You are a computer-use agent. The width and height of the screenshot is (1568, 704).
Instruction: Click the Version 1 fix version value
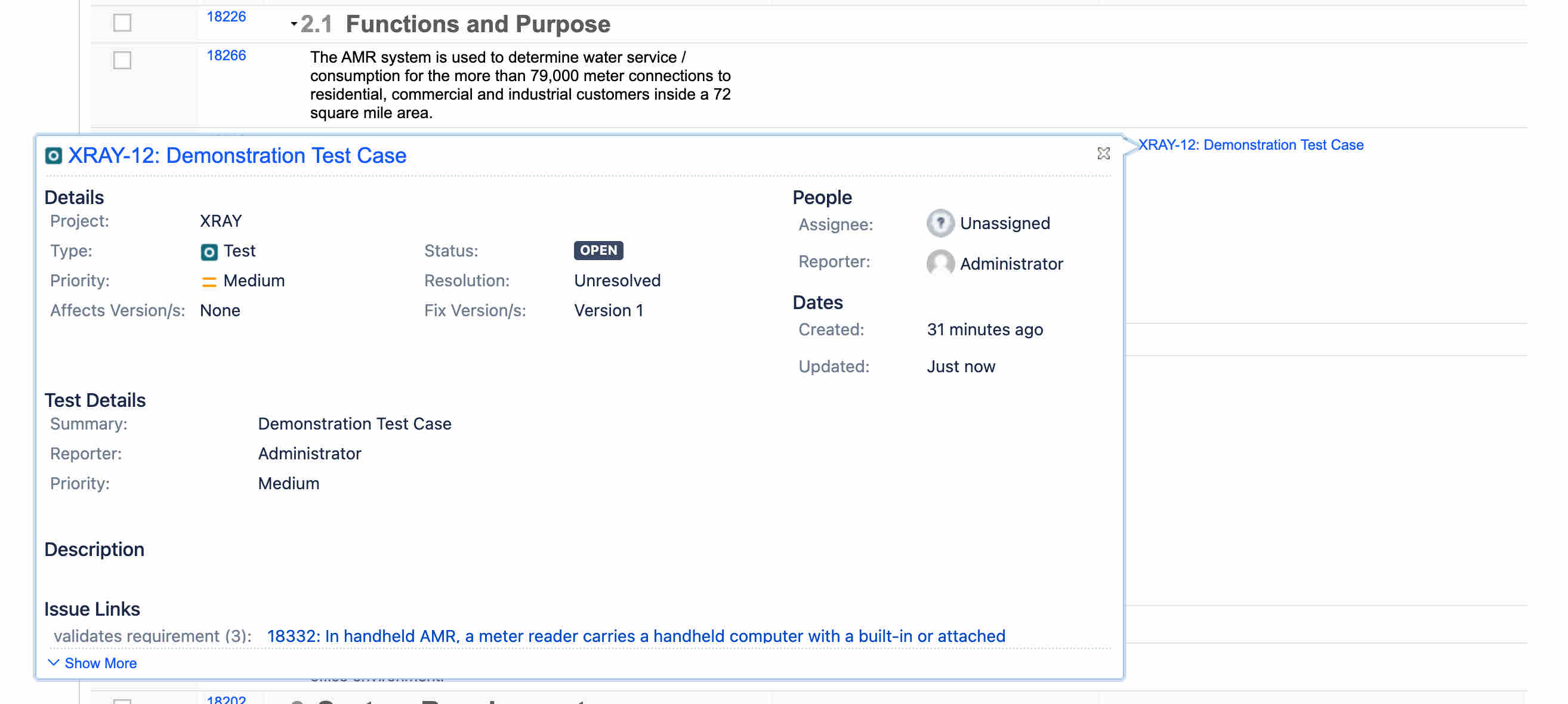(608, 310)
